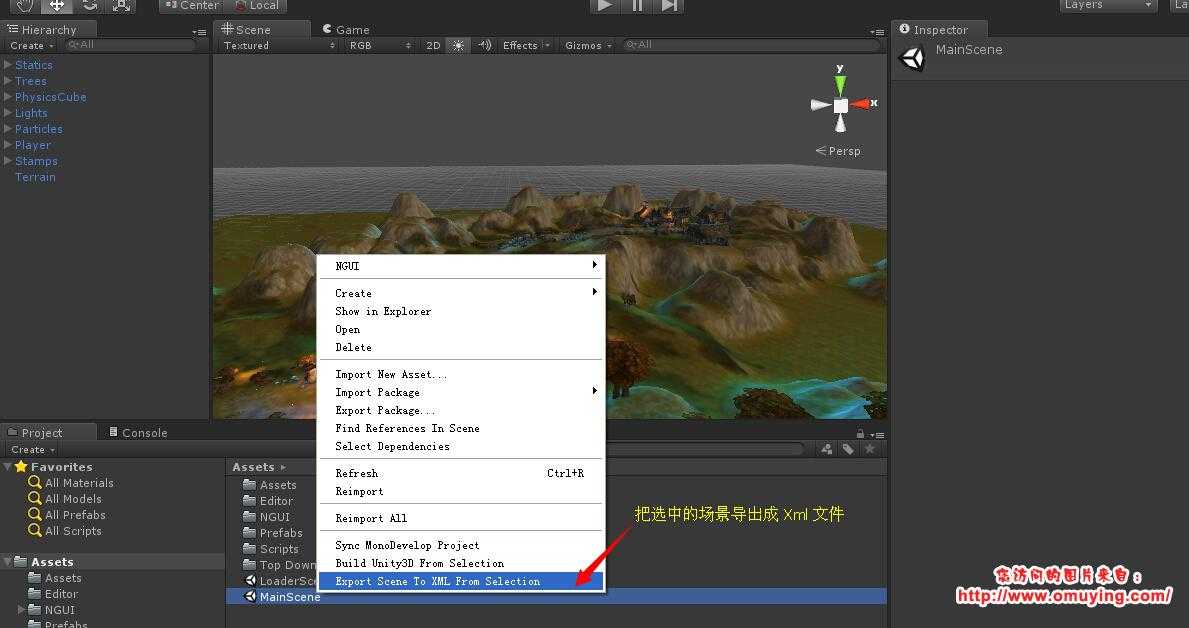Open Hierarchy Create dropdown

click(32, 46)
